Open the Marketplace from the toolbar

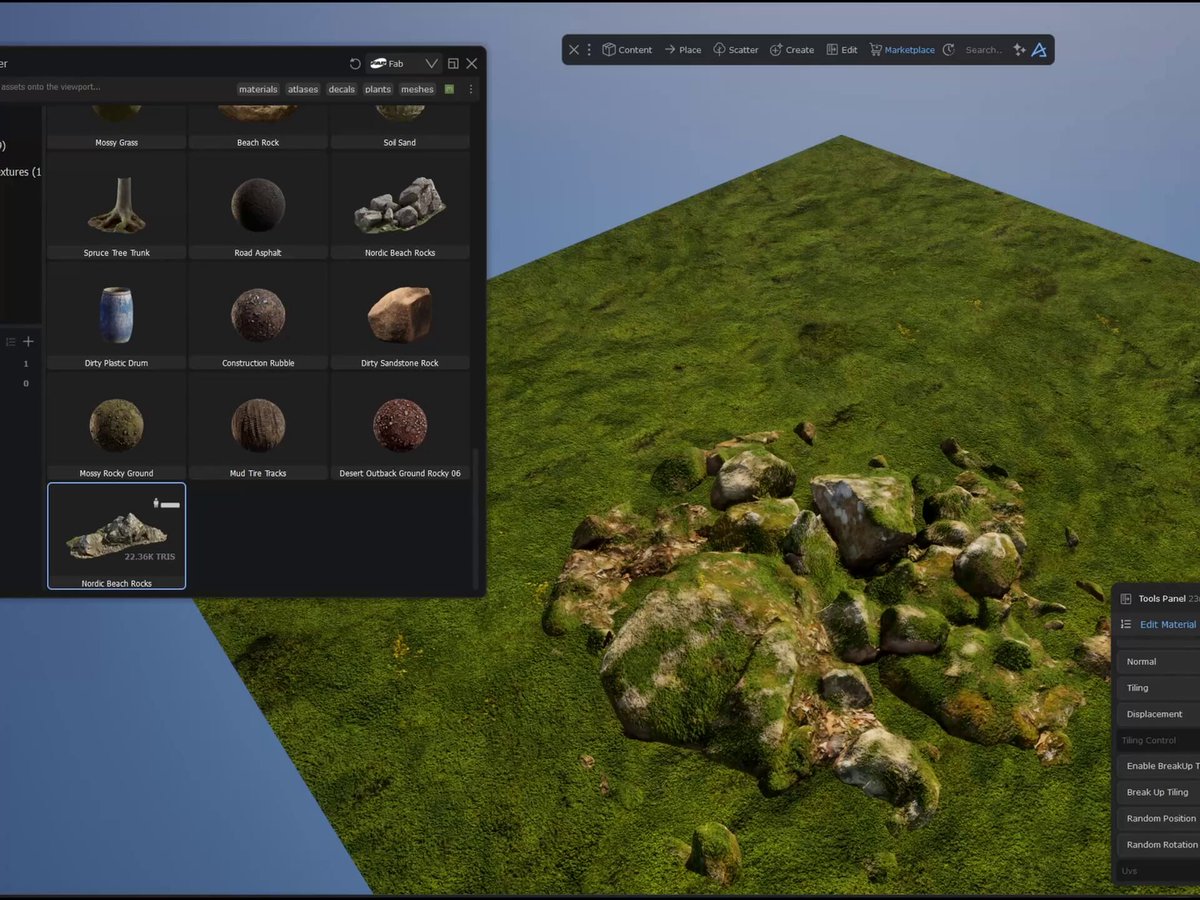click(x=902, y=50)
